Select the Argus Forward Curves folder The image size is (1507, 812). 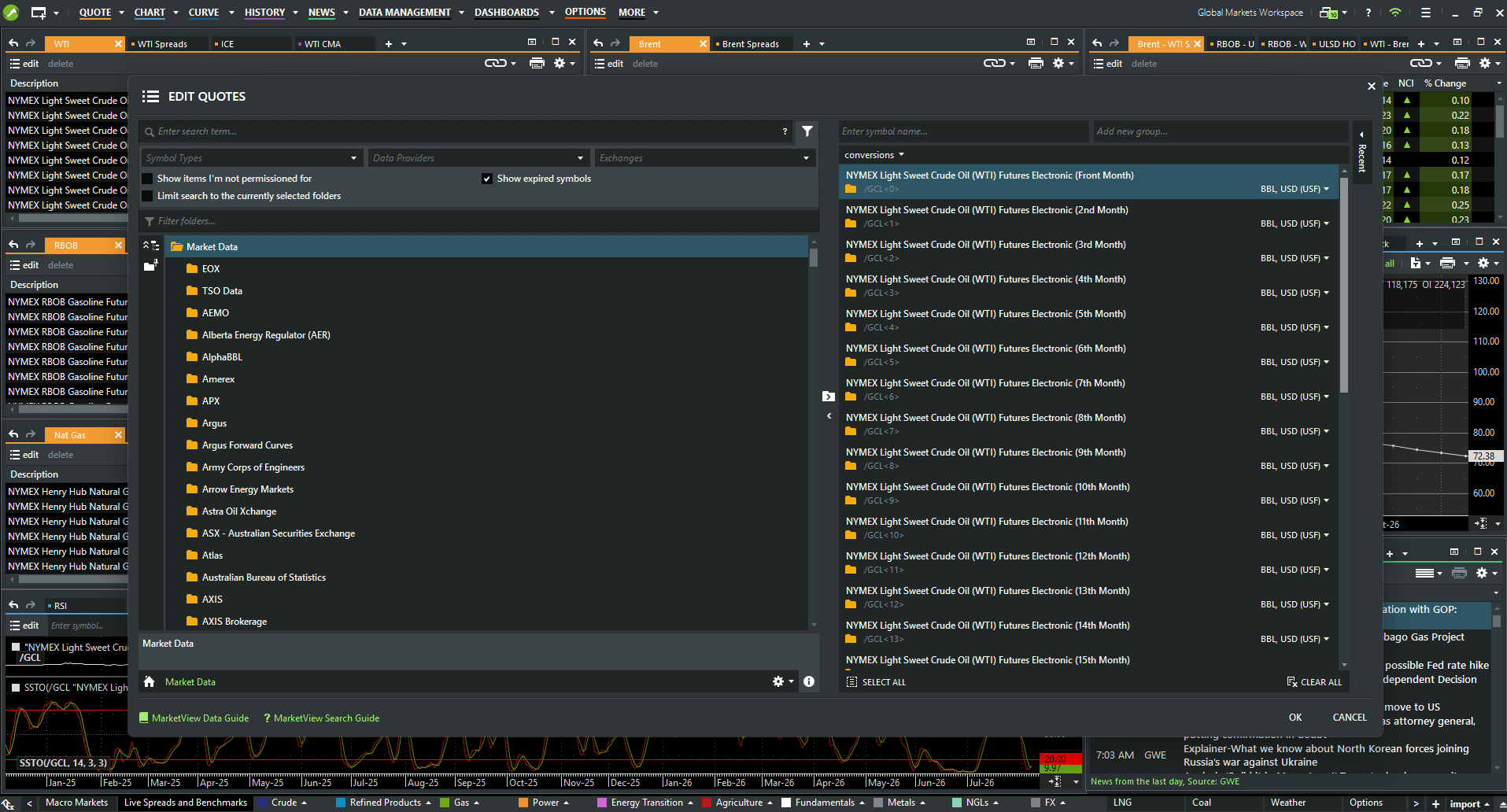pos(247,445)
